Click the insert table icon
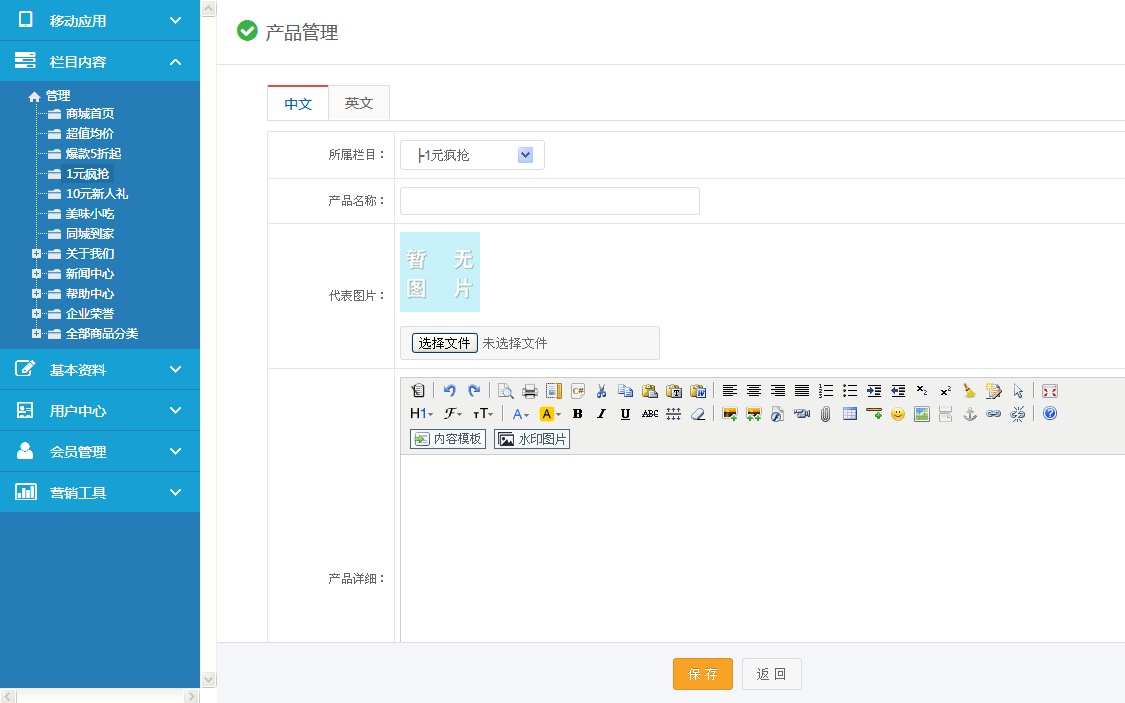 point(850,414)
